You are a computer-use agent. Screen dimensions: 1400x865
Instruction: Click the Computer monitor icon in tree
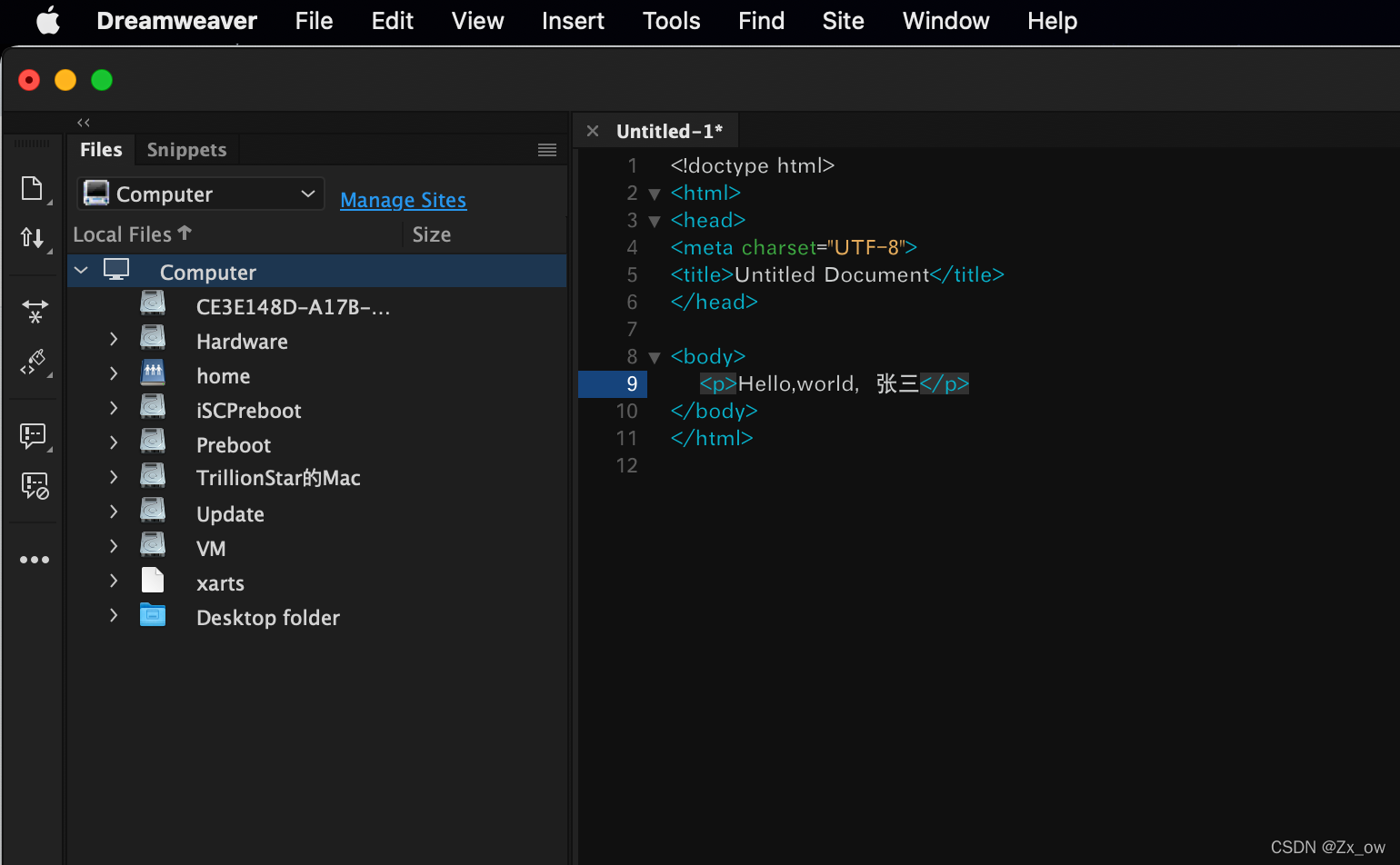pyautogui.click(x=116, y=270)
